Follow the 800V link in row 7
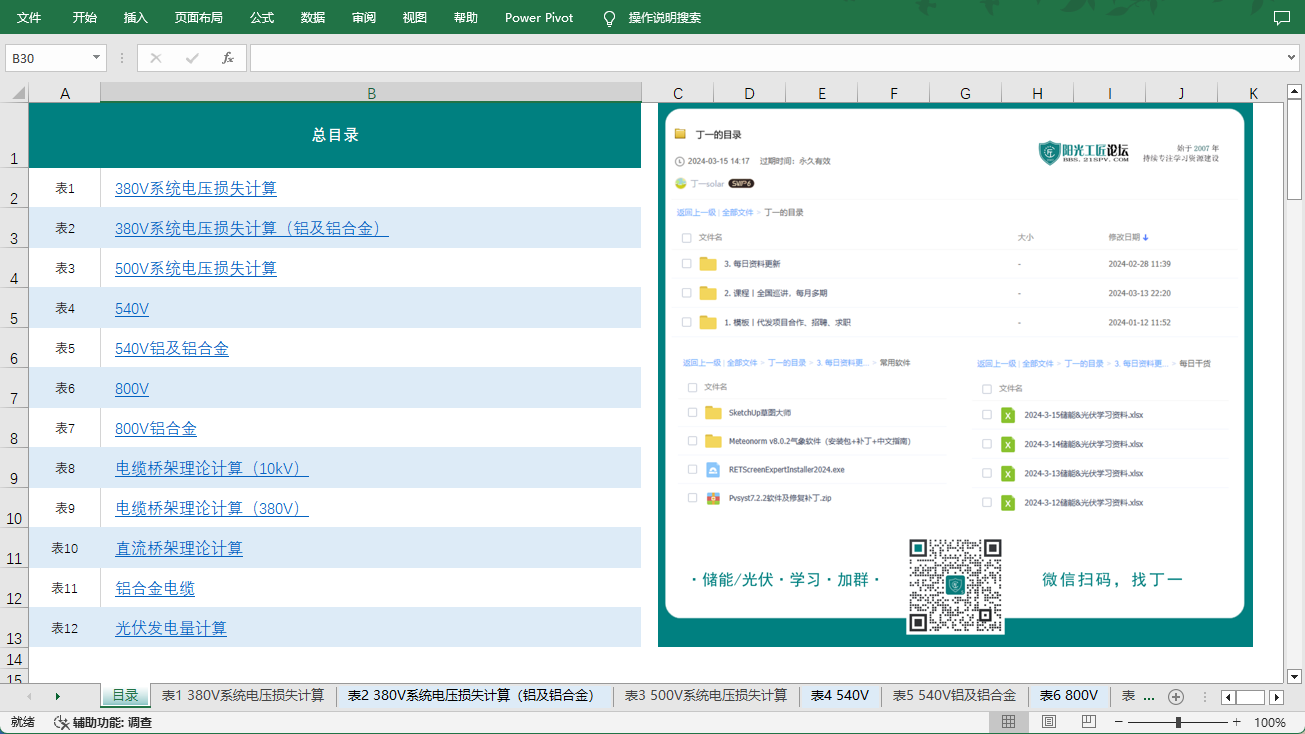1305x734 pixels. point(132,388)
